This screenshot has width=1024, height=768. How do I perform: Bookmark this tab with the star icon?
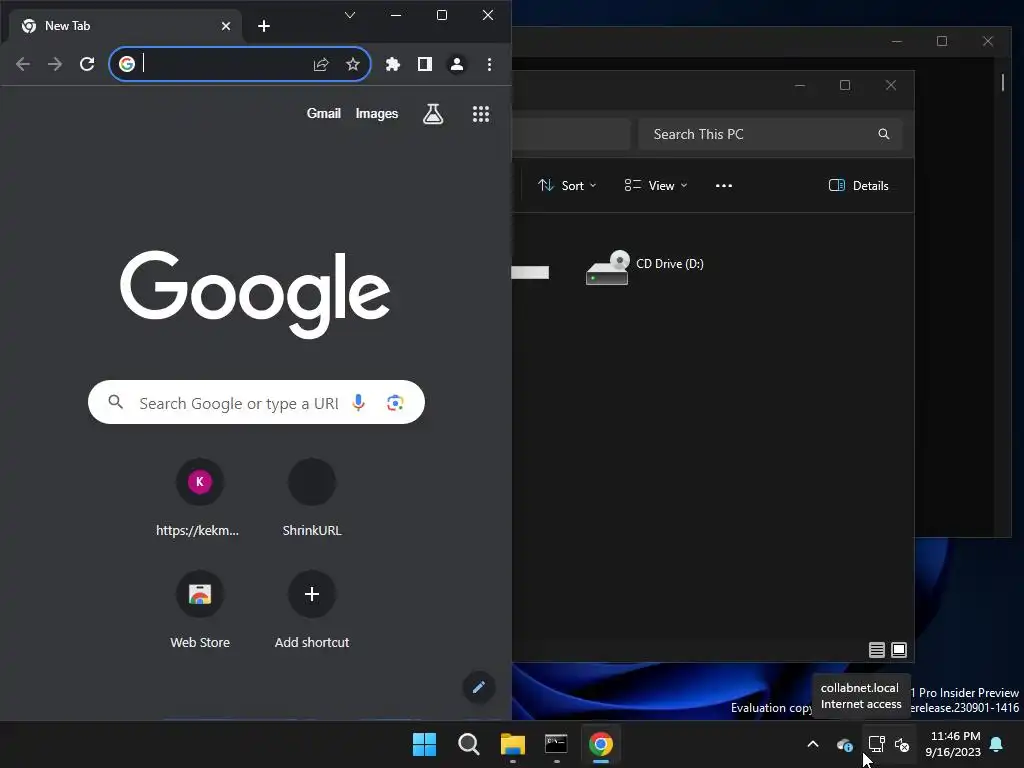[x=353, y=64]
